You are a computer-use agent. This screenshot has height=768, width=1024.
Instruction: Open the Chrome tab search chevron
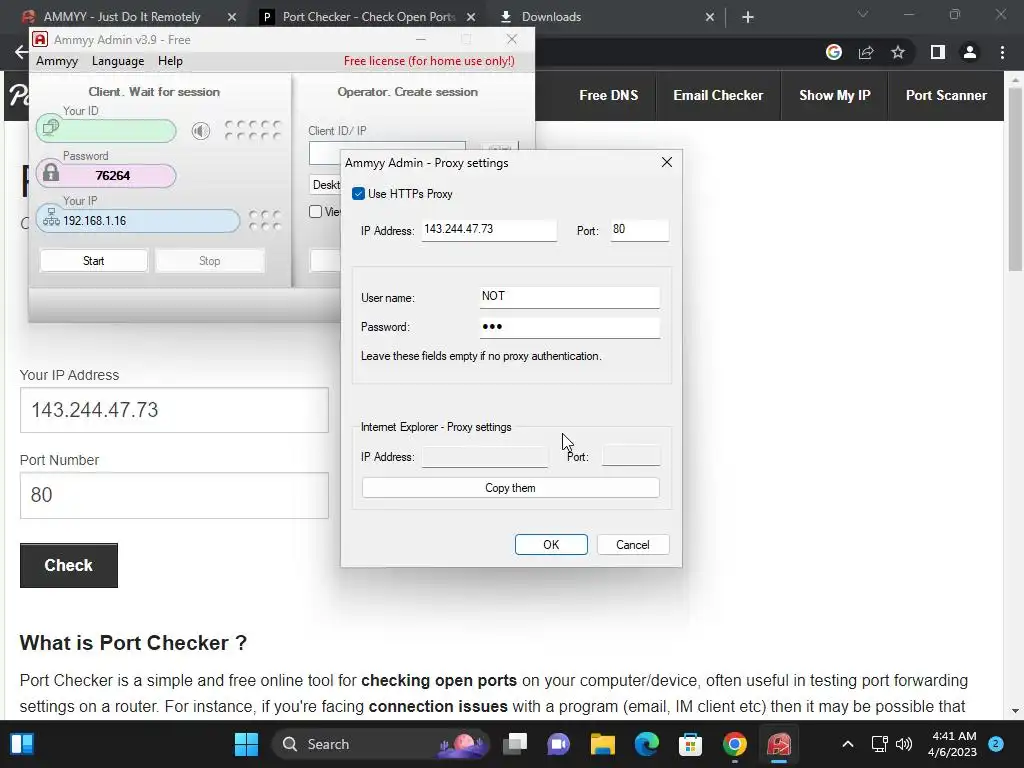point(863,14)
